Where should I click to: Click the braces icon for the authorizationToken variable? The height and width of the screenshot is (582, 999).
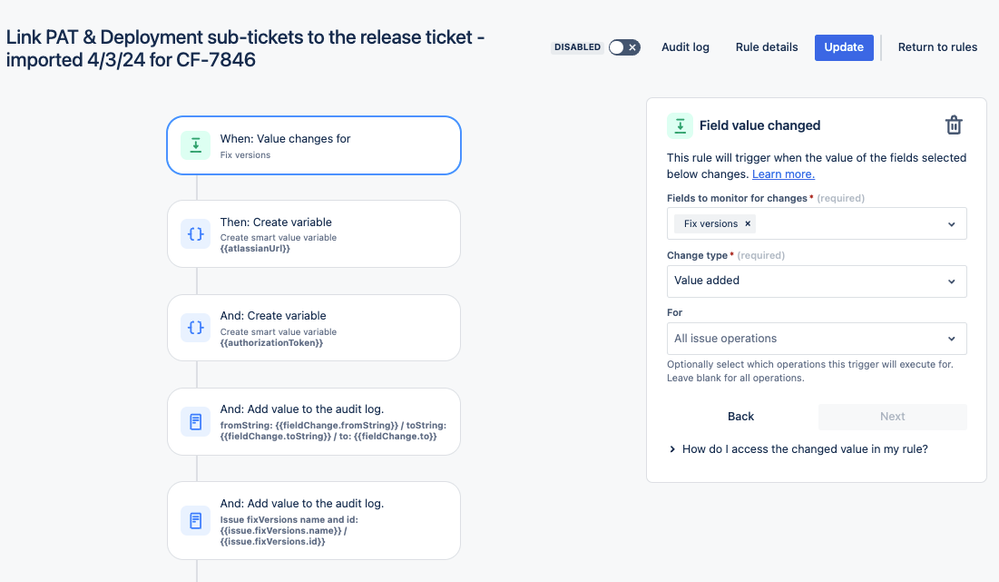(x=196, y=327)
